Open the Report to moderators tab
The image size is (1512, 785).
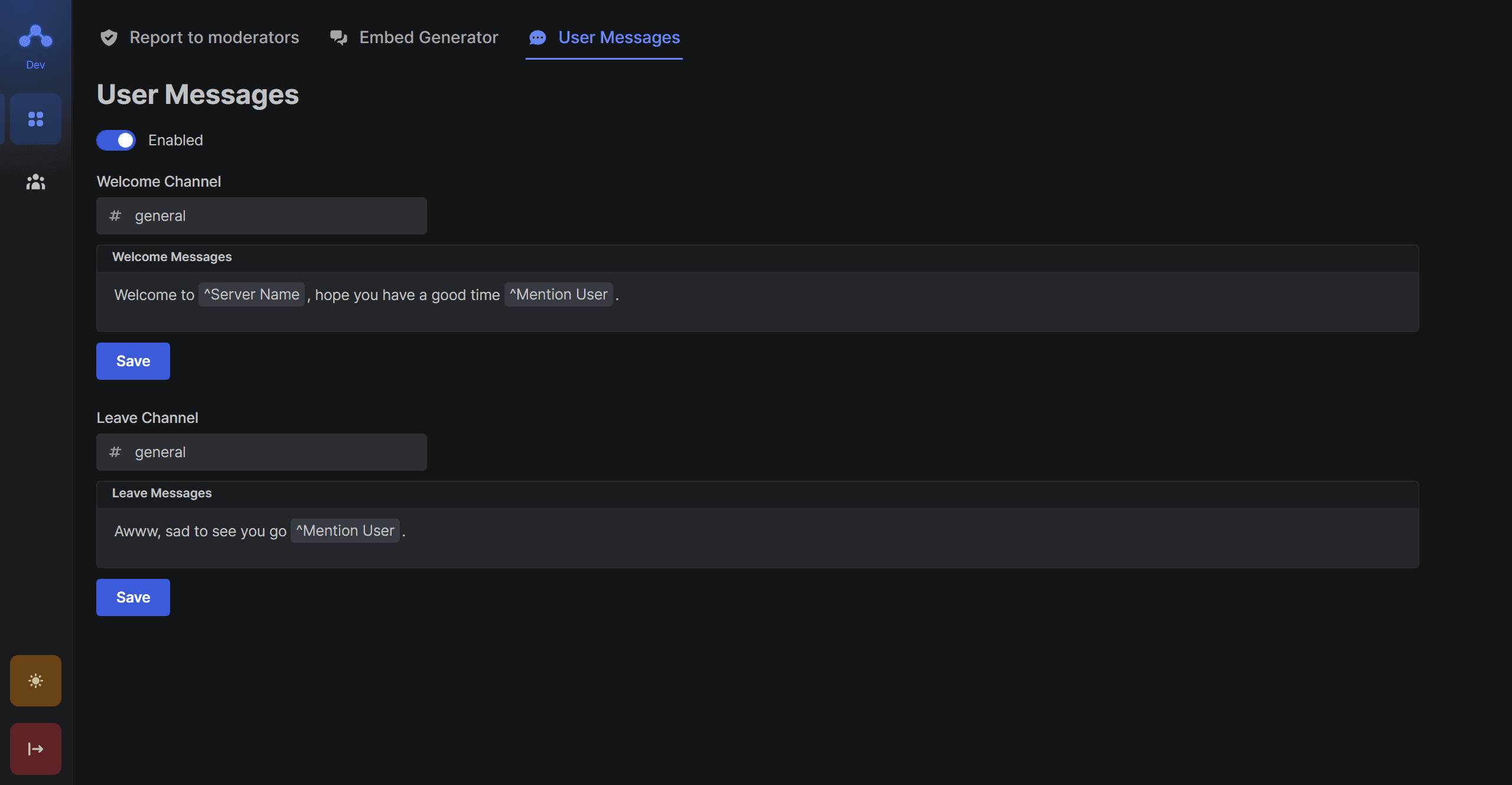coord(214,38)
